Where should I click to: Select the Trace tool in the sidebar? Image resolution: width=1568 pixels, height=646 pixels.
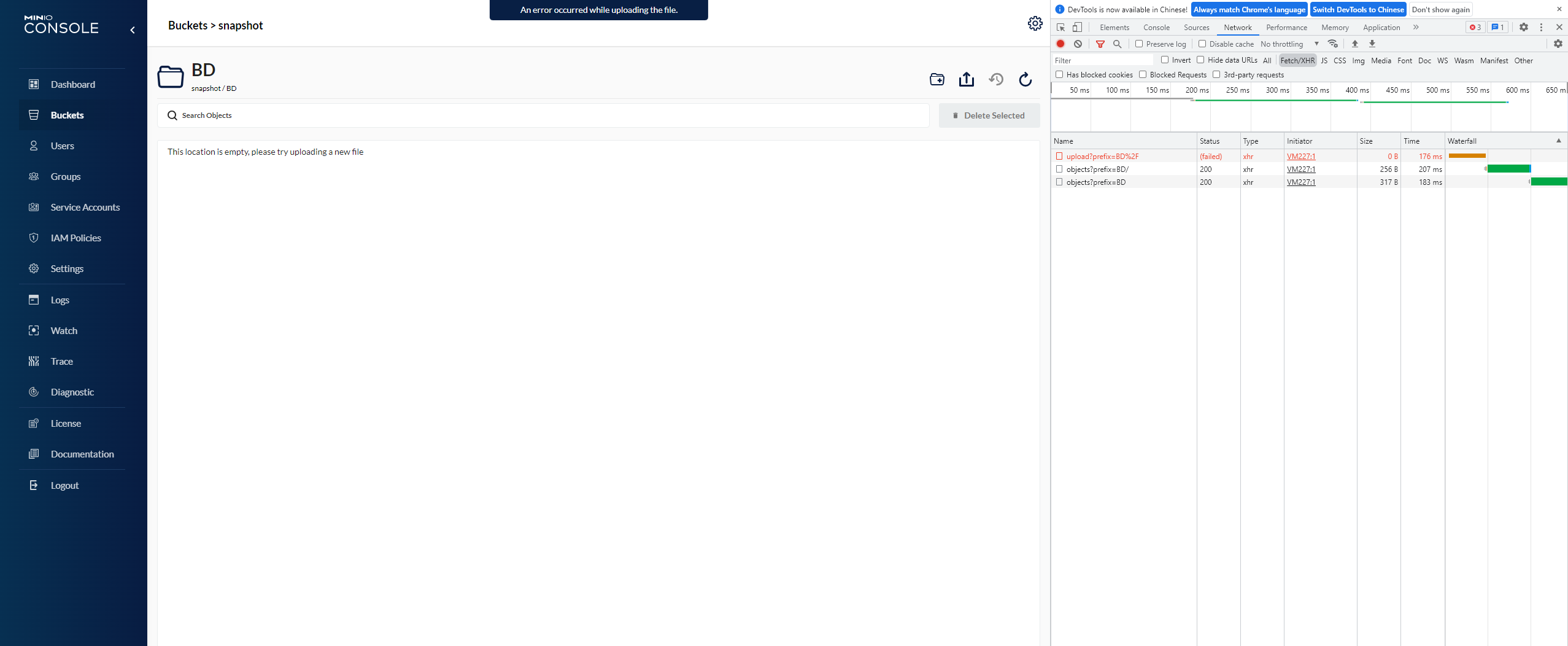pos(61,361)
